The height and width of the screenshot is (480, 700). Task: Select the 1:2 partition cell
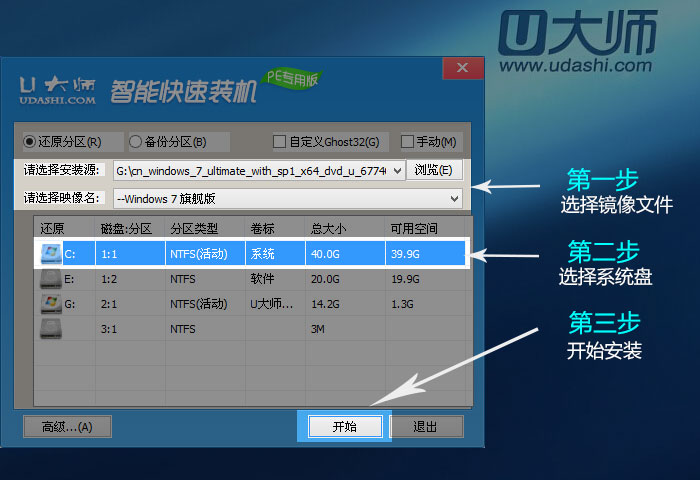coord(130,279)
